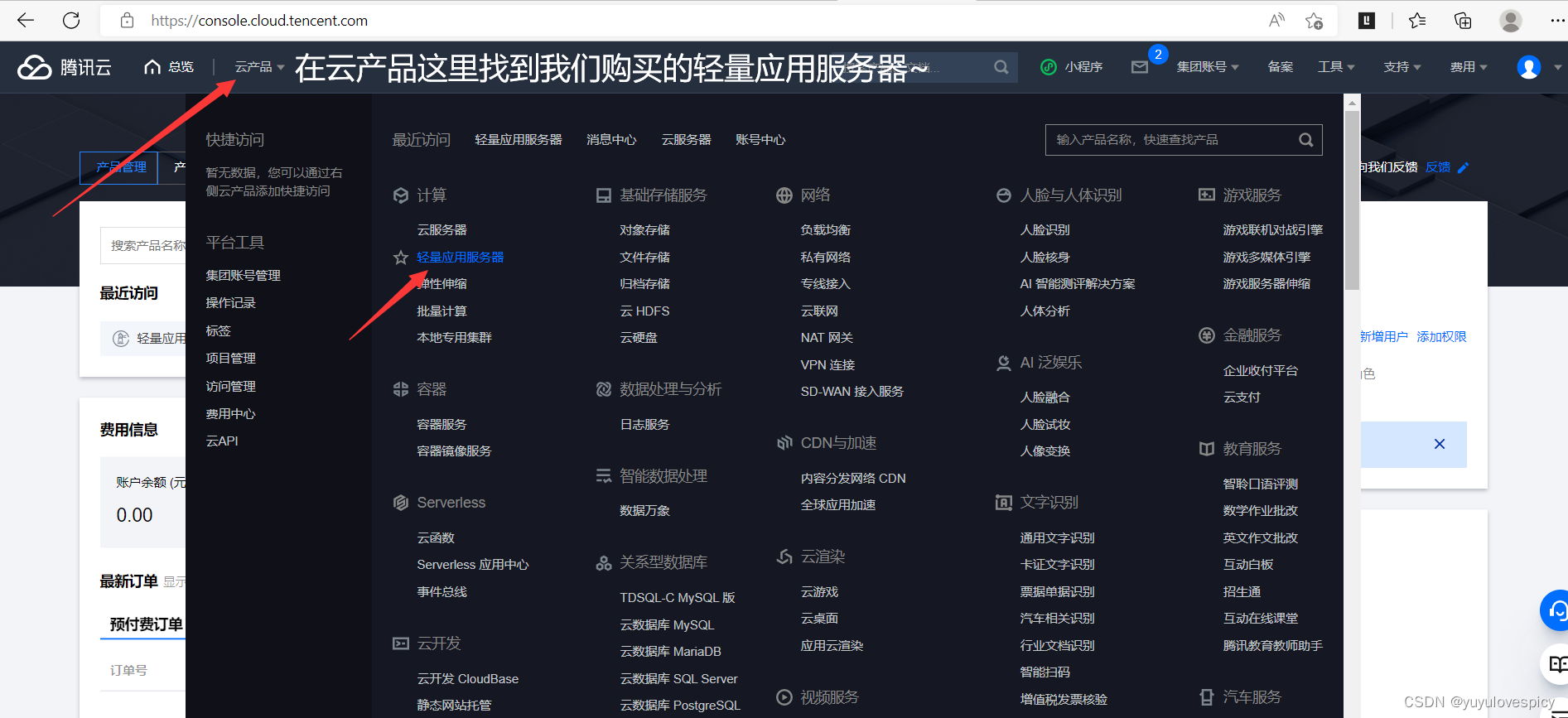Open 通用文字识别 product
The image size is (1568, 718).
tap(1058, 538)
